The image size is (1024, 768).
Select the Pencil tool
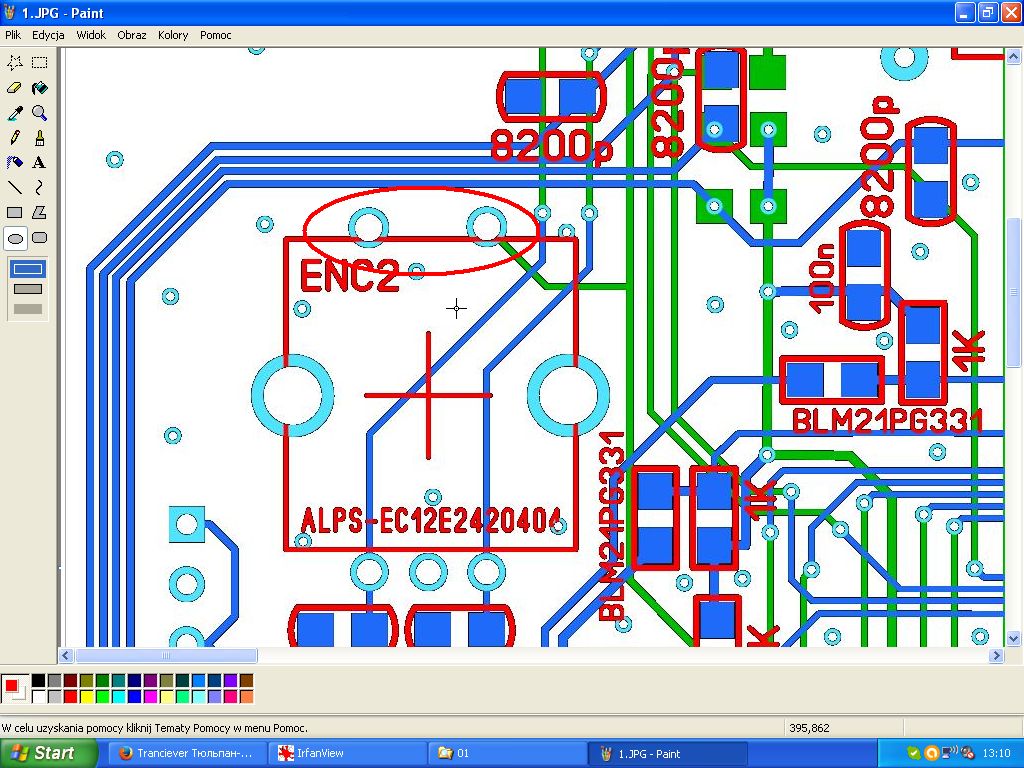15,138
